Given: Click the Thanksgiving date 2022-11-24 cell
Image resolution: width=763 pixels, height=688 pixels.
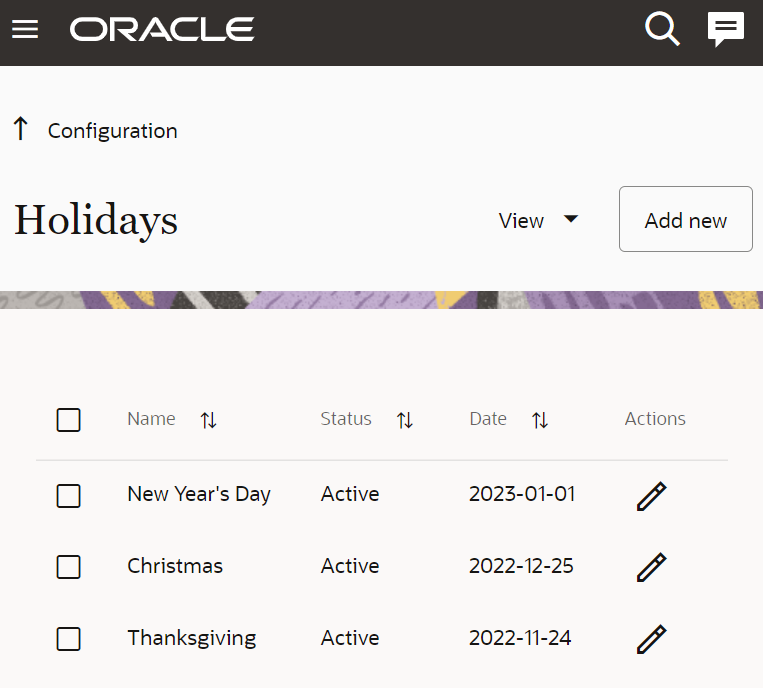Looking at the screenshot, I should point(520,638).
